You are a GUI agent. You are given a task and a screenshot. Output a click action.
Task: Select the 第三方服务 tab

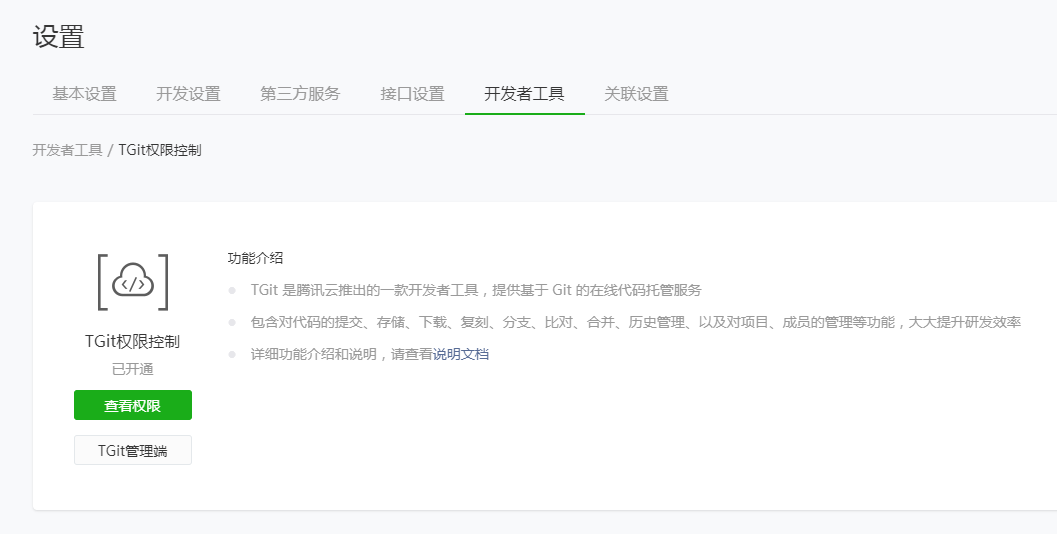click(300, 94)
